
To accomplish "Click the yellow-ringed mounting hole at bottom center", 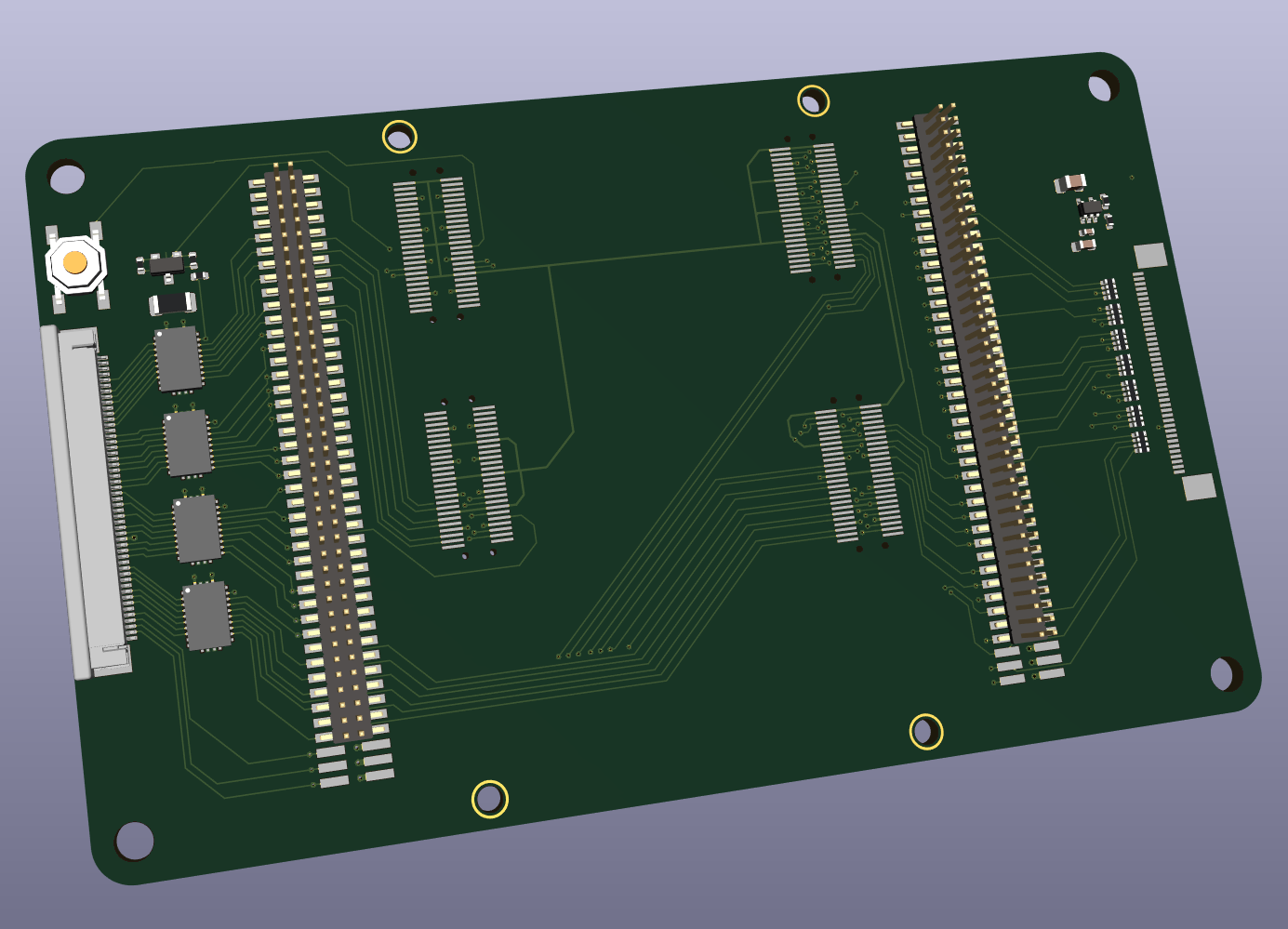I will pos(490,799).
